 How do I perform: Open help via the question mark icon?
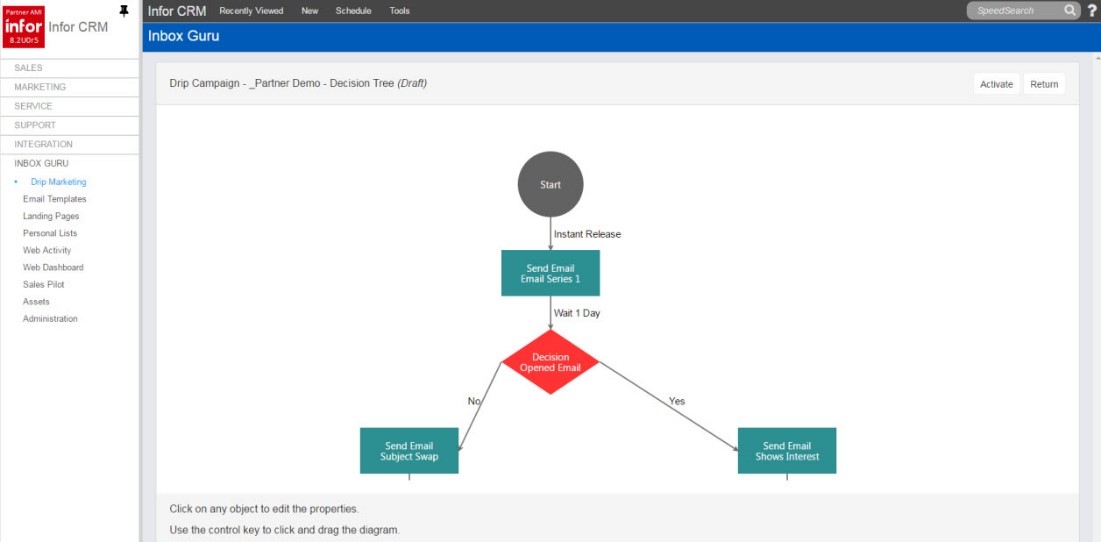point(1091,11)
